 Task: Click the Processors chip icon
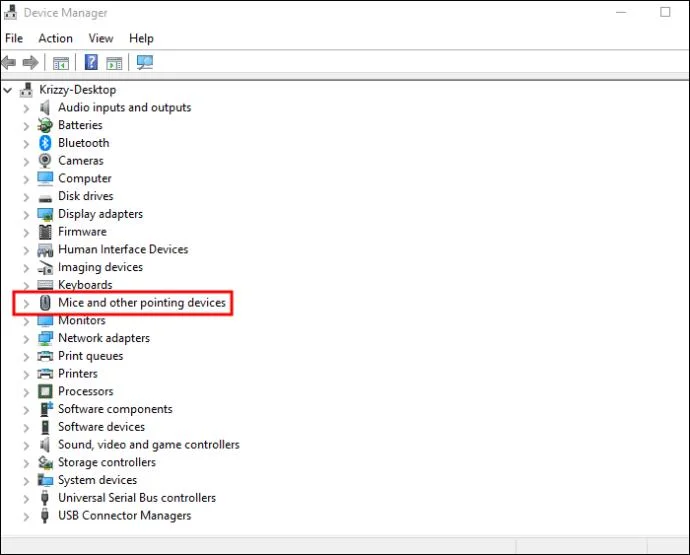tap(45, 391)
